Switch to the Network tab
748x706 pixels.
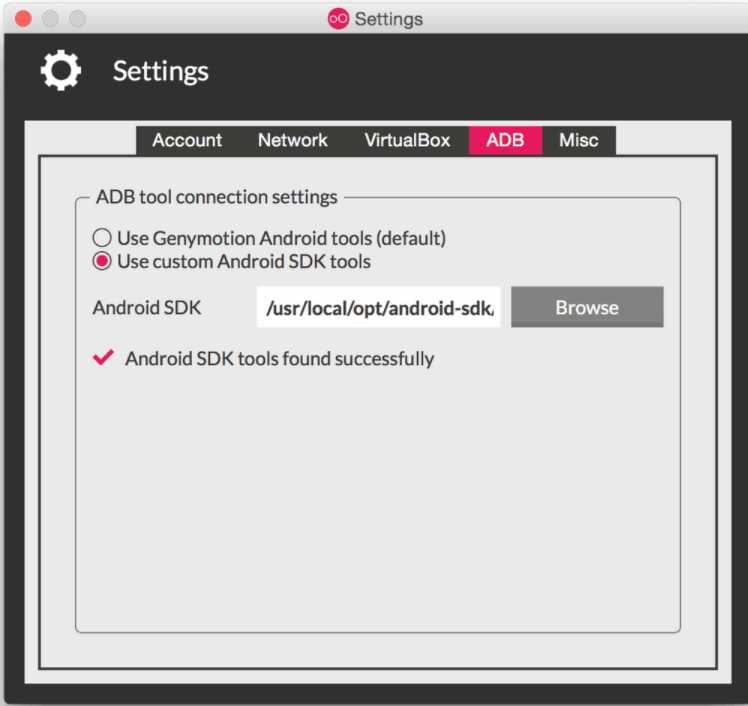[292, 141]
